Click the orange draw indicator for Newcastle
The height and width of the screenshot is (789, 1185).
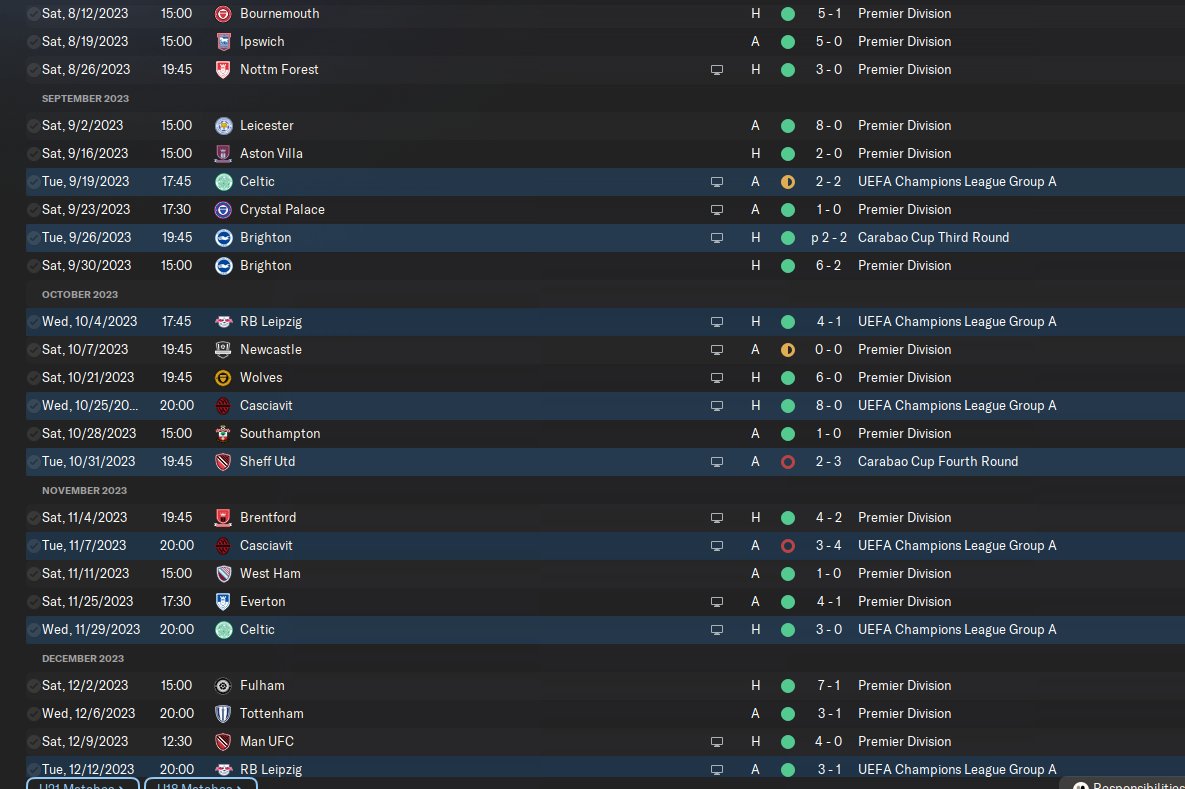(x=788, y=350)
